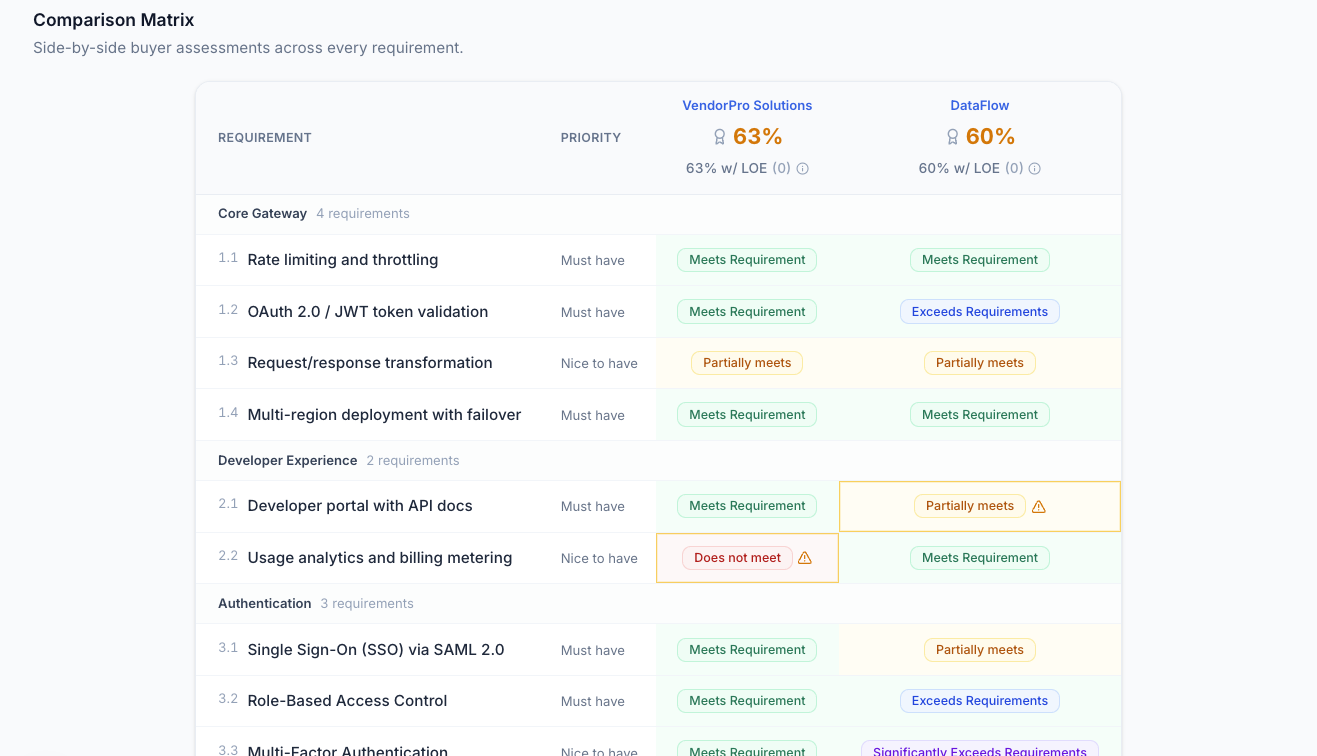Screen dimensions: 1317x756
Task: Click the '63% w/ LOE' text
Action: click(x=726, y=169)
